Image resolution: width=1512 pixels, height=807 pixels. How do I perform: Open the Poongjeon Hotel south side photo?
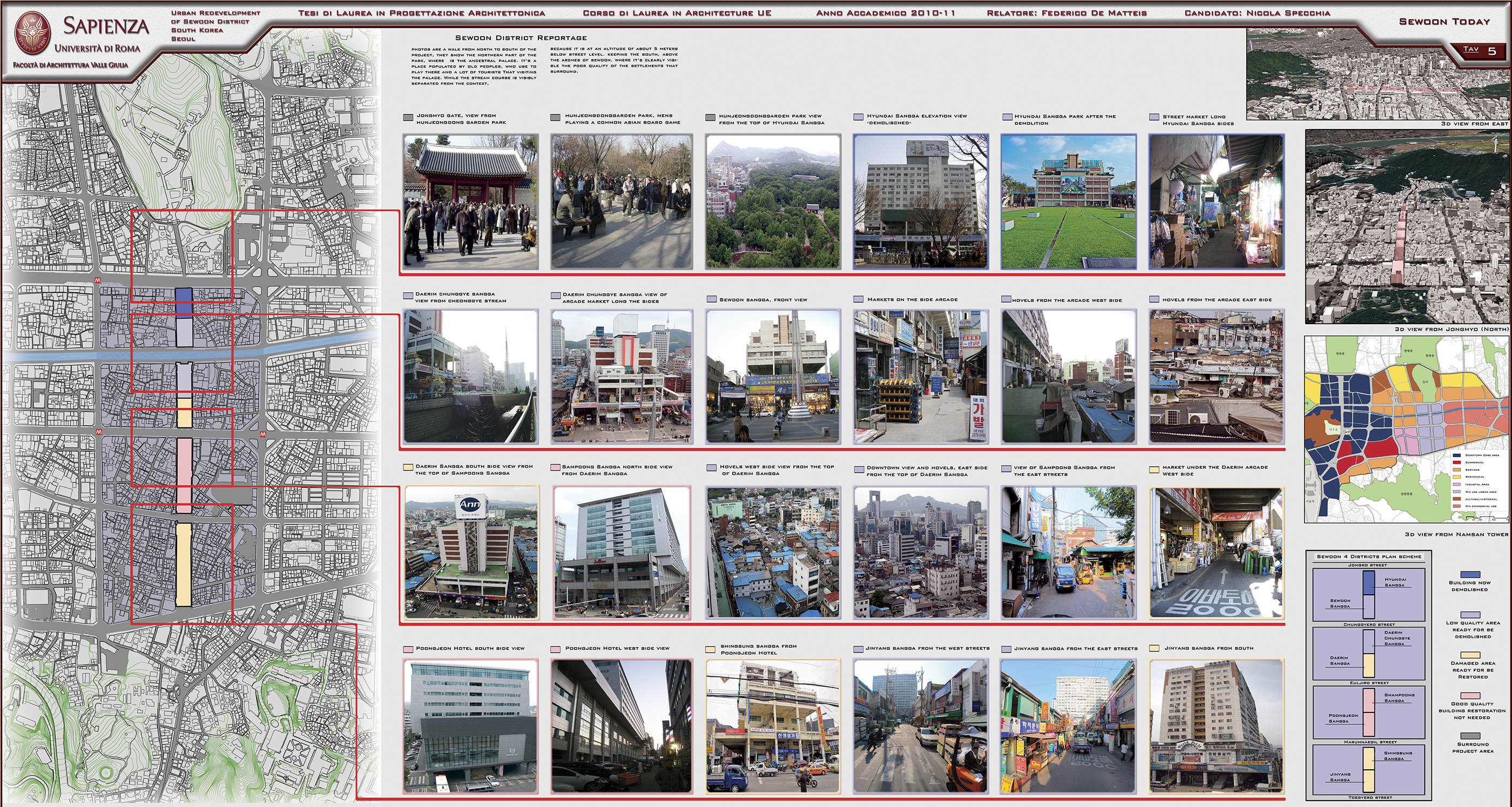coord(471,727)
